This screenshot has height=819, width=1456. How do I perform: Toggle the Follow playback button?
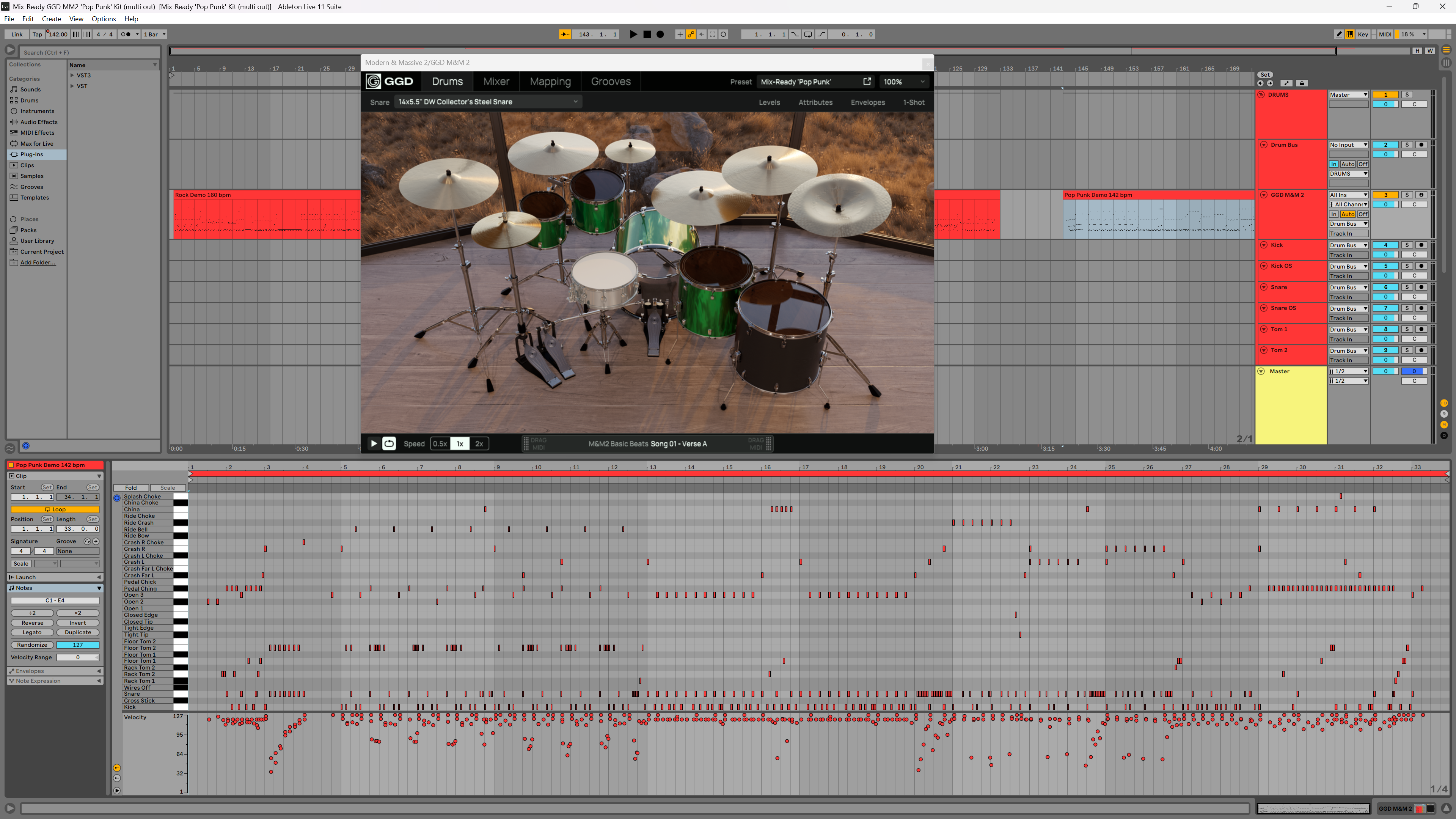[x=565, y=35]
